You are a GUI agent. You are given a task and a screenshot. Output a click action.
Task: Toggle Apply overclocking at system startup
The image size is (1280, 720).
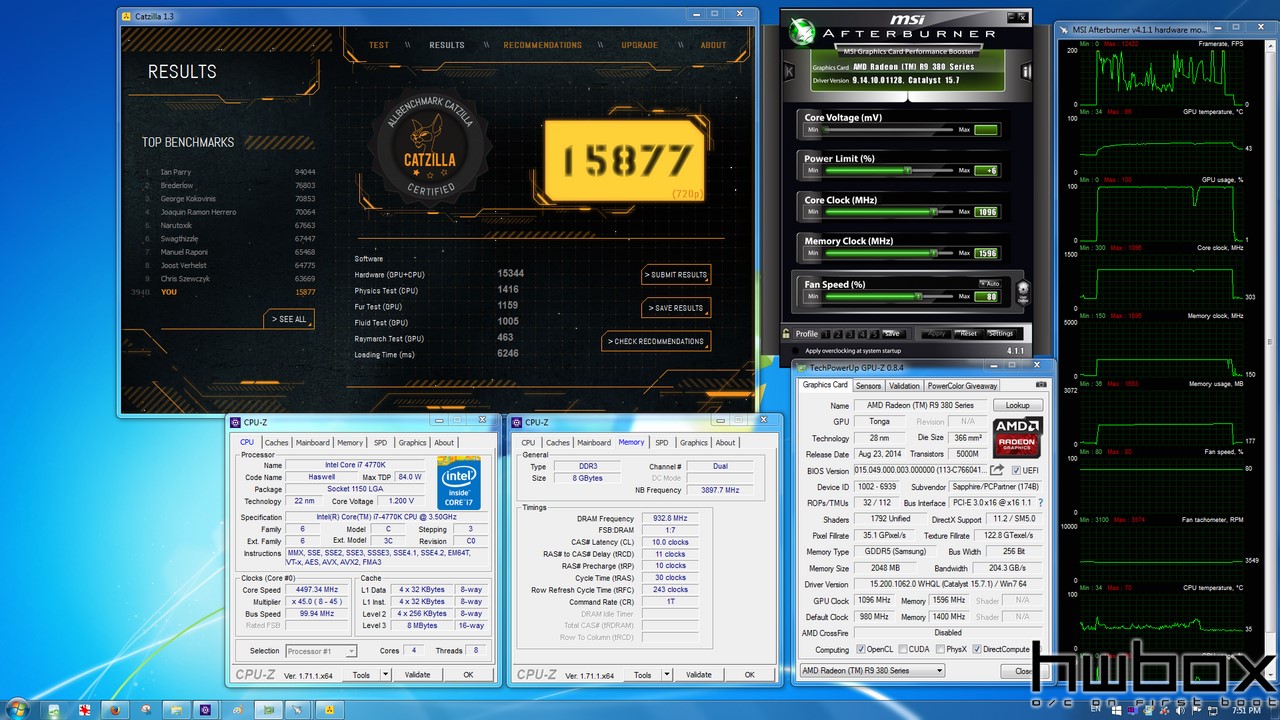(794, 350)
